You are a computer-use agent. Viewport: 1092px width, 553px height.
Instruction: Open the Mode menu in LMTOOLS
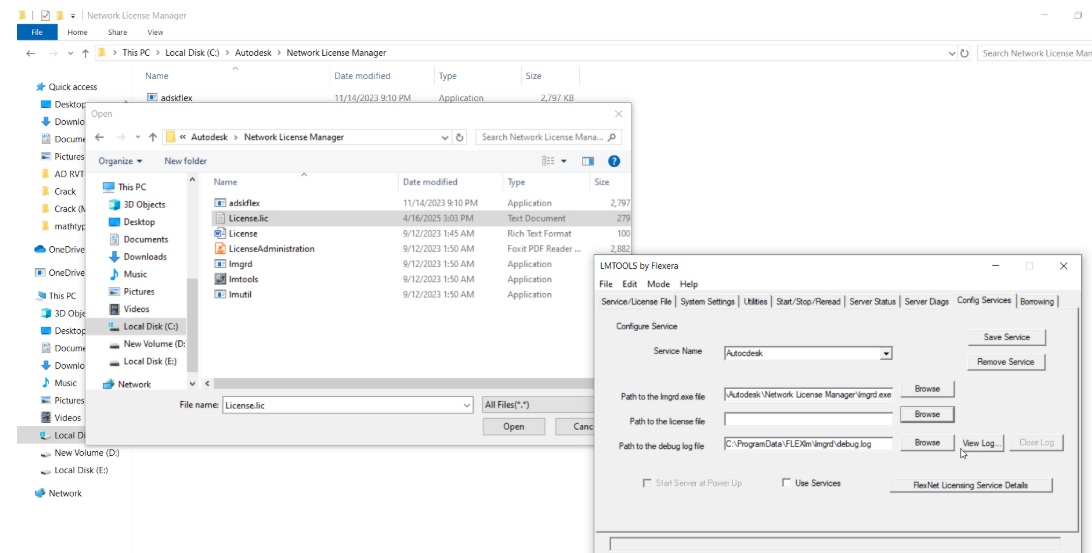tap(658, 284)
